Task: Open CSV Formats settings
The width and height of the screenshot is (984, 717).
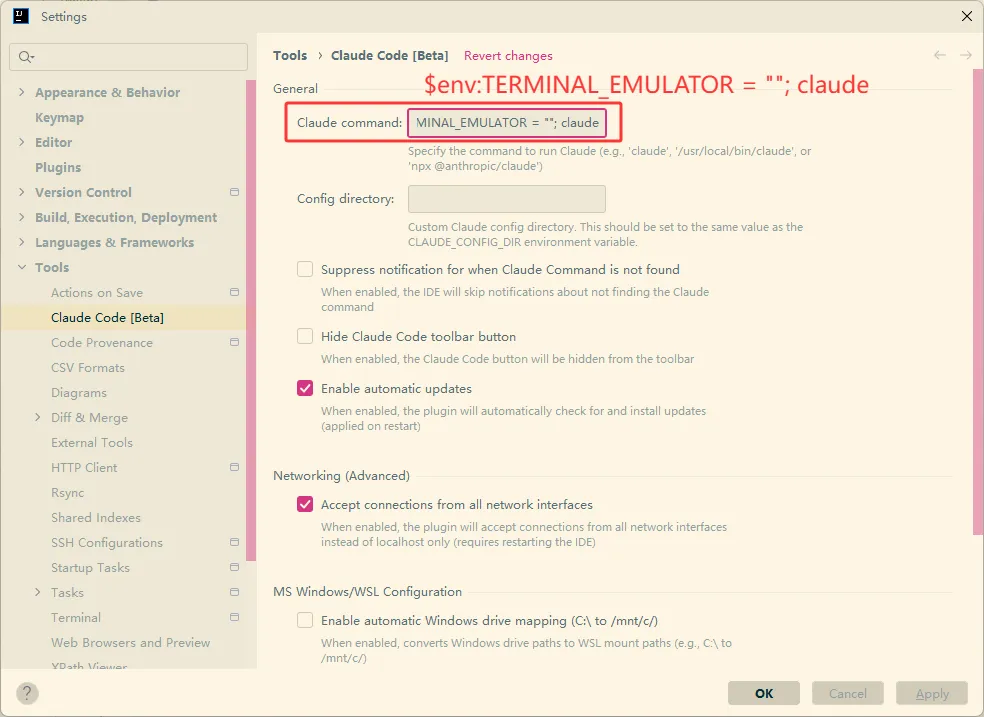Action: click(x=88, y=368)
